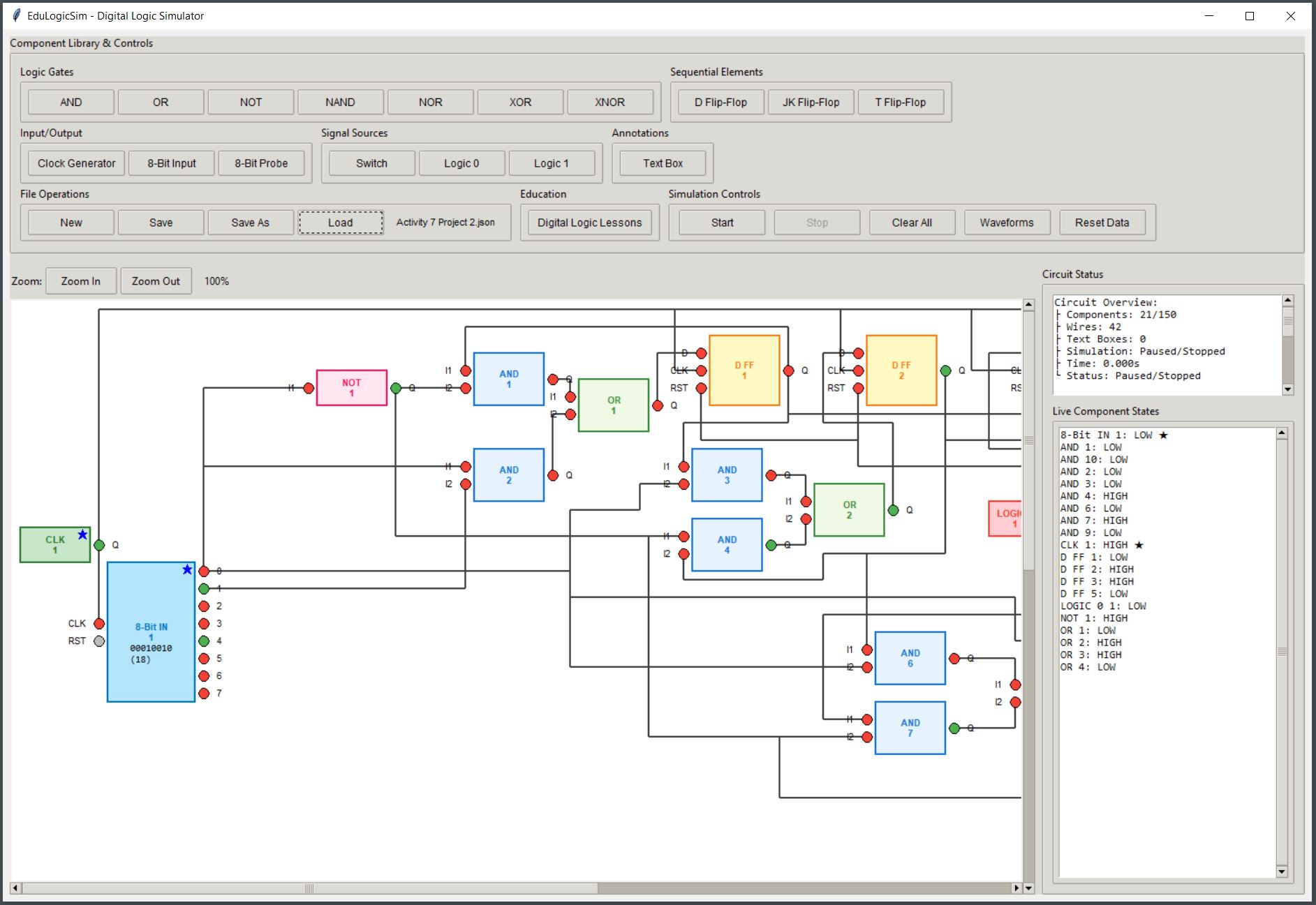Open Digital Logic Lessons
The width and height of the screenshot is (1316, 905).
pyautogui.click(x=589, y=223)
